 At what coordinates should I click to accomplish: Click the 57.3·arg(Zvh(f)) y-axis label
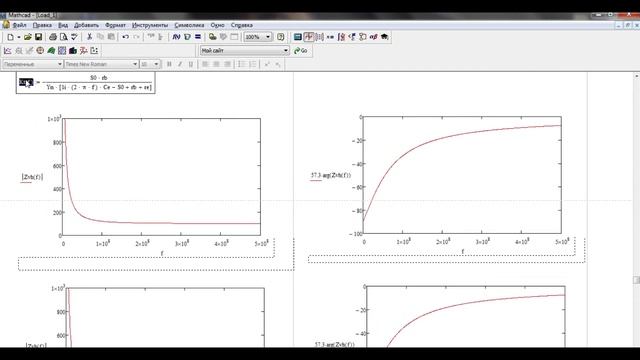point(331,176)
